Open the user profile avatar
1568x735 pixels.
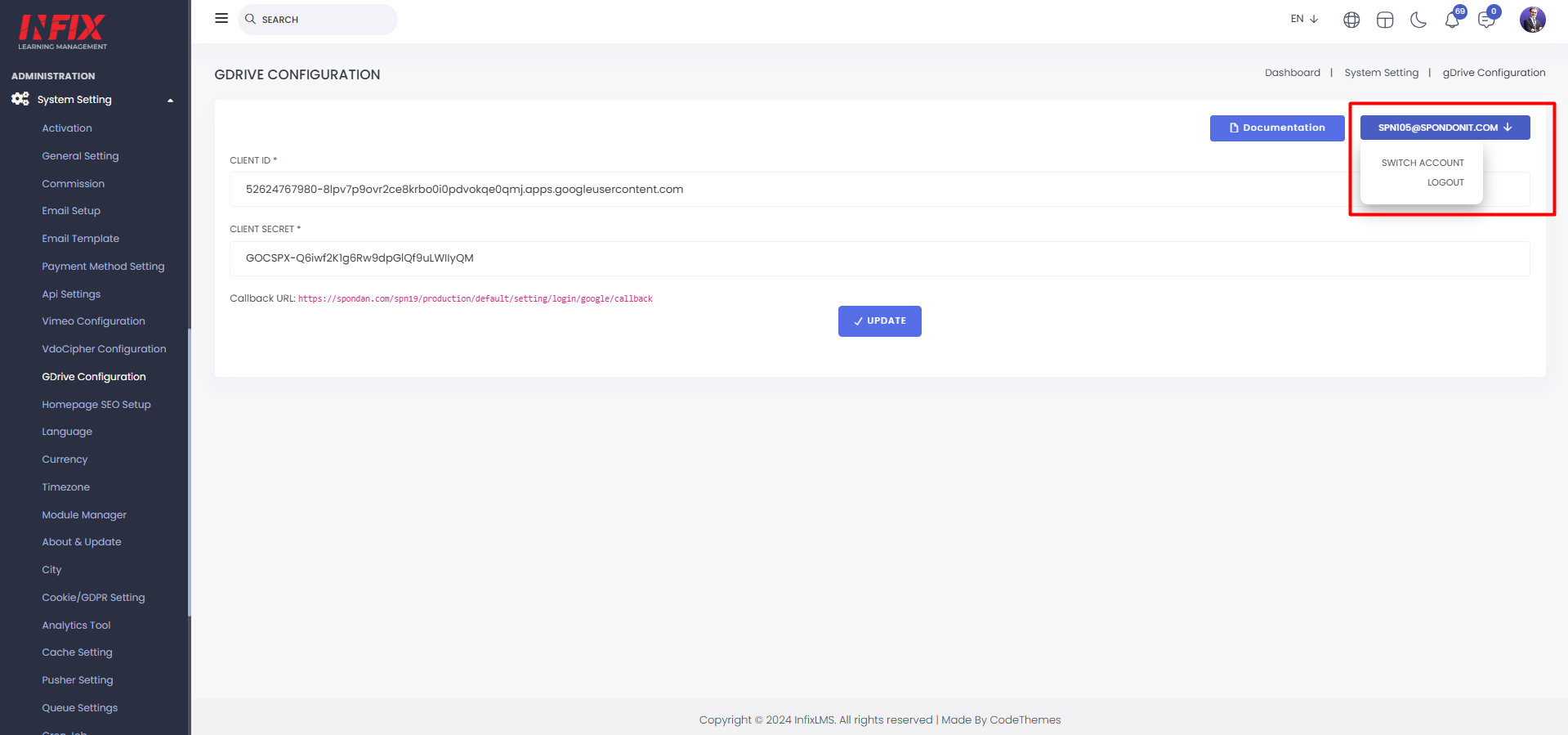point(1532,20)
